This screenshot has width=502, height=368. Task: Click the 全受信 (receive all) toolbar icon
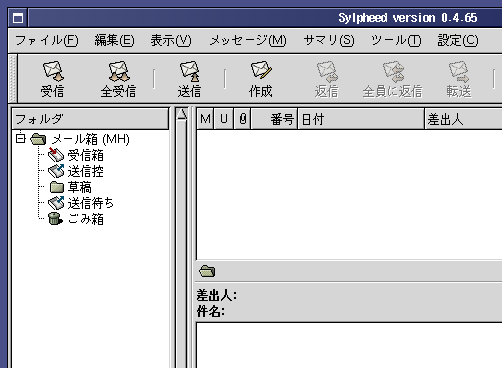click(119, 71)
